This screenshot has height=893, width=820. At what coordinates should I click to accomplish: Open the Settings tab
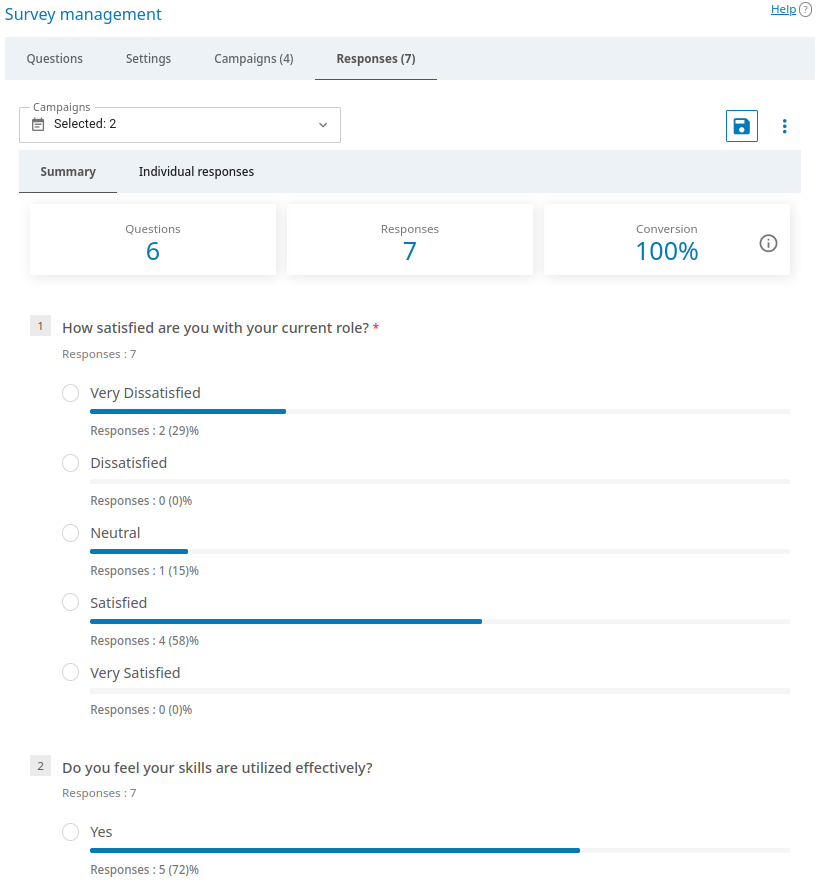click(x=148, y=59)
